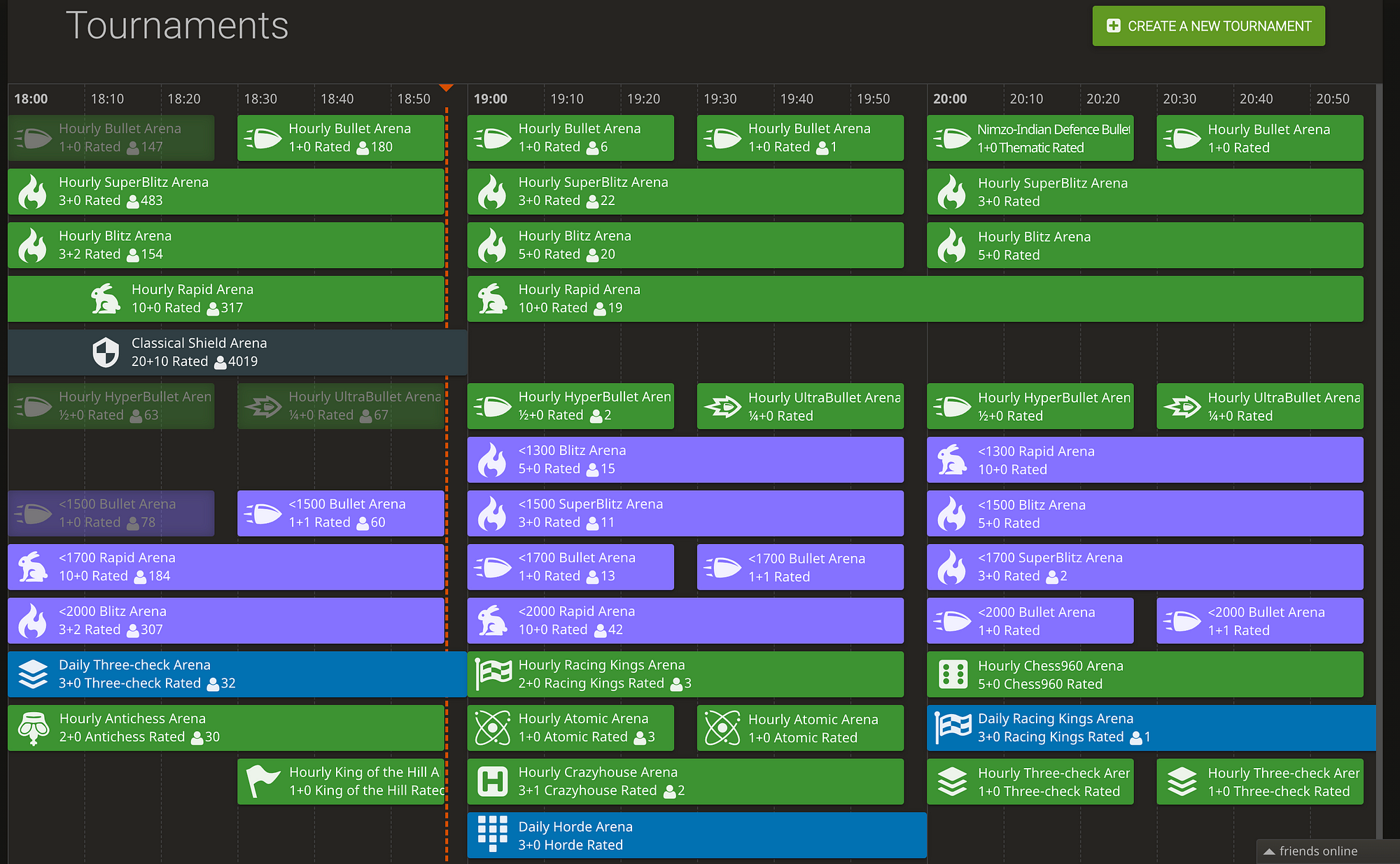Click the Daily Racing Kings Arena flag icon
Image resolution: width=1400 pixels, height=864 pixels.
coord(954,727)
